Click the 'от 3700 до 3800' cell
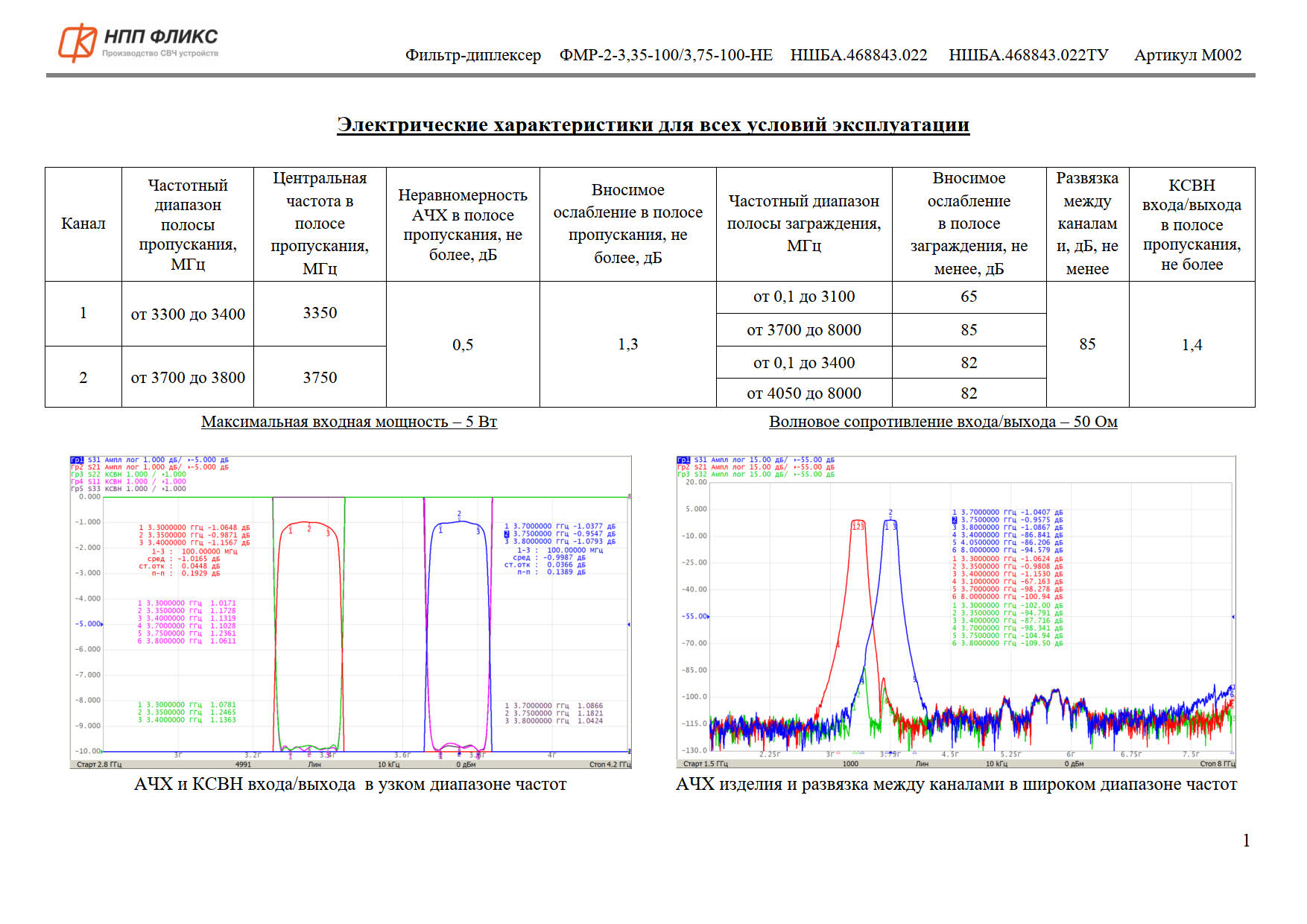The image size is (1307, 924). 188,378
